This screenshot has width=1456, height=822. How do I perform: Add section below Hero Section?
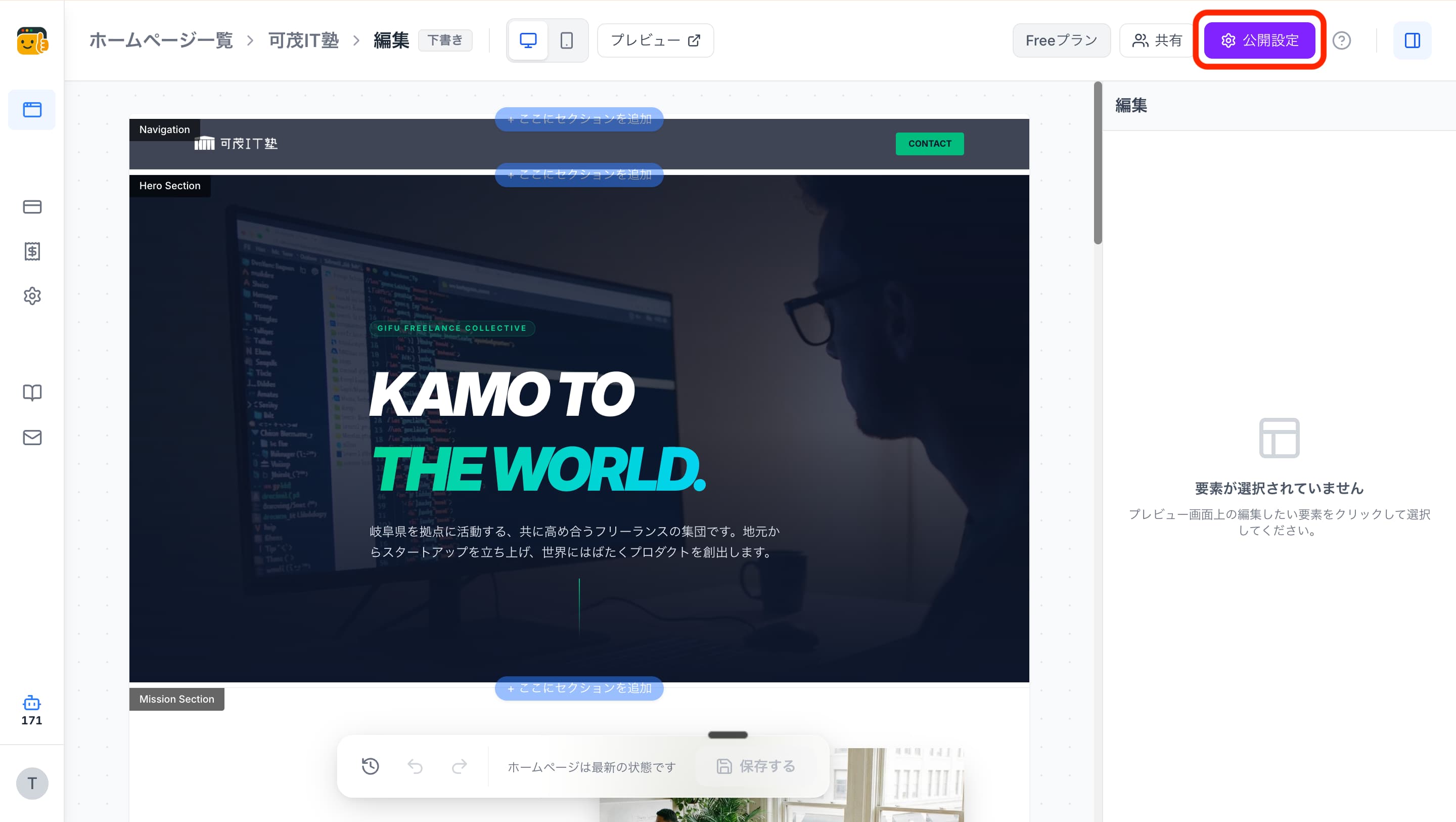click(x=579, y=688)
